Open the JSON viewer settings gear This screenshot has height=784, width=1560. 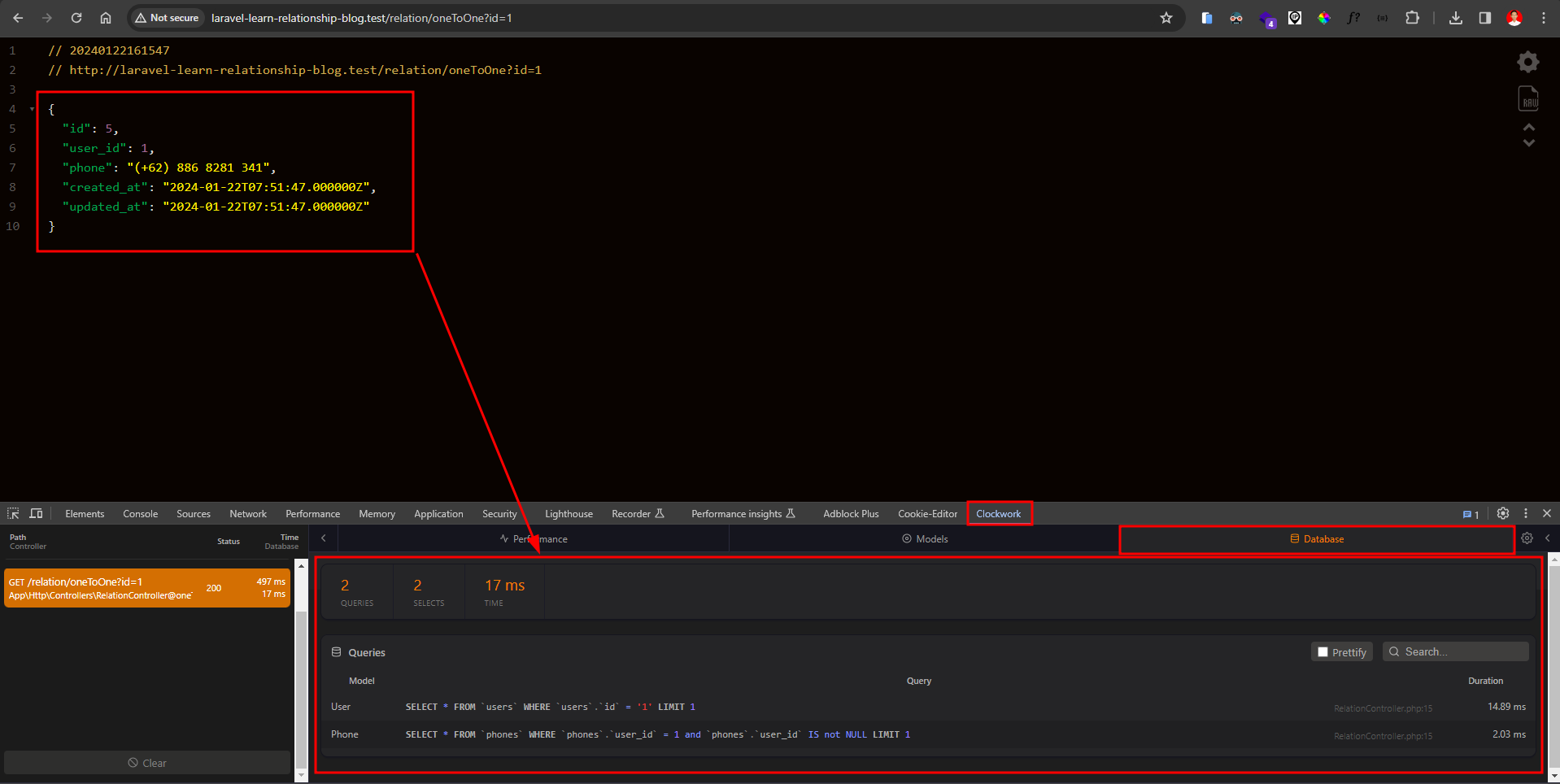(1527, 62)
